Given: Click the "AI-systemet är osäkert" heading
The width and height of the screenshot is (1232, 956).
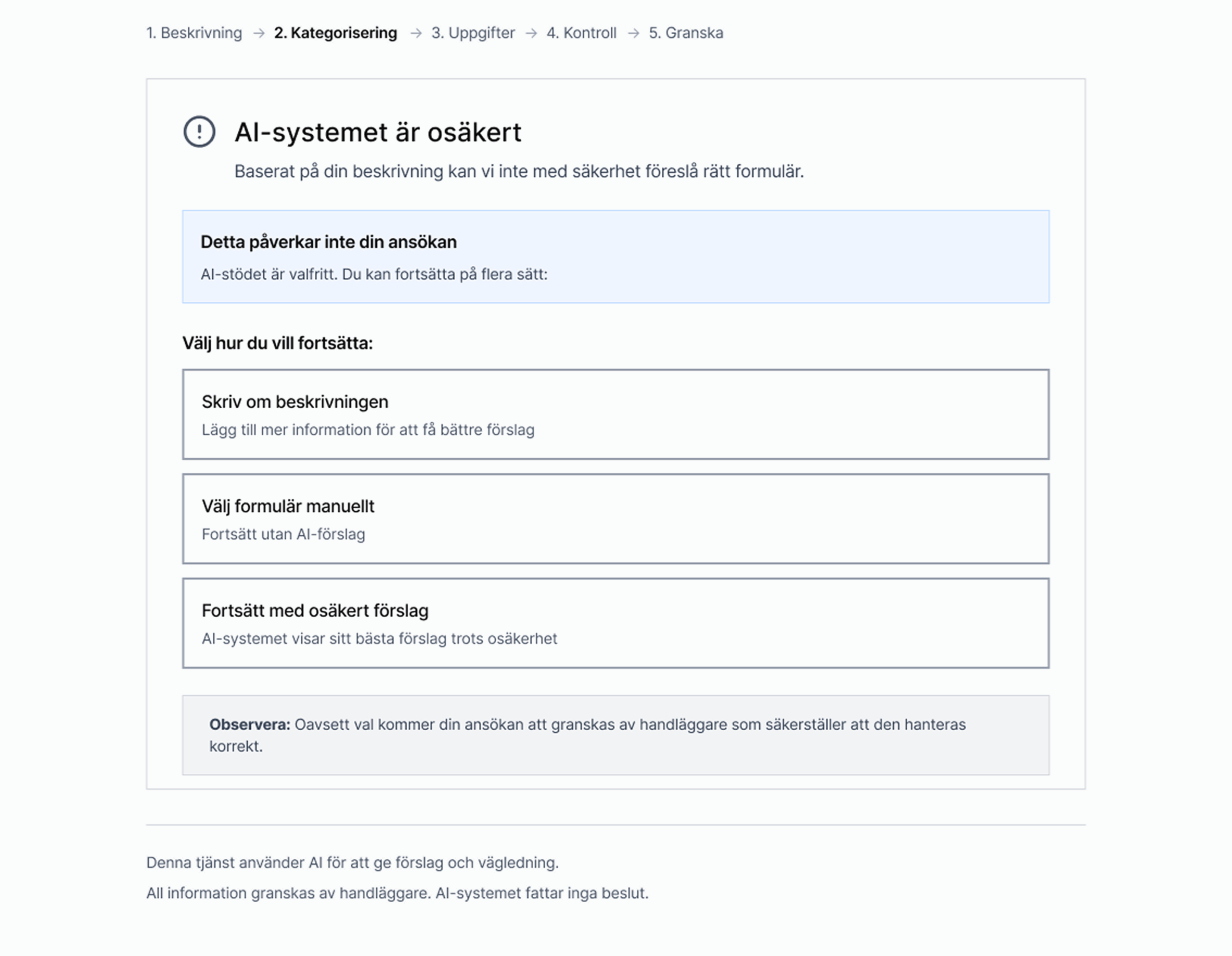Looking at the screenshot, I should [x=378, y=133].
